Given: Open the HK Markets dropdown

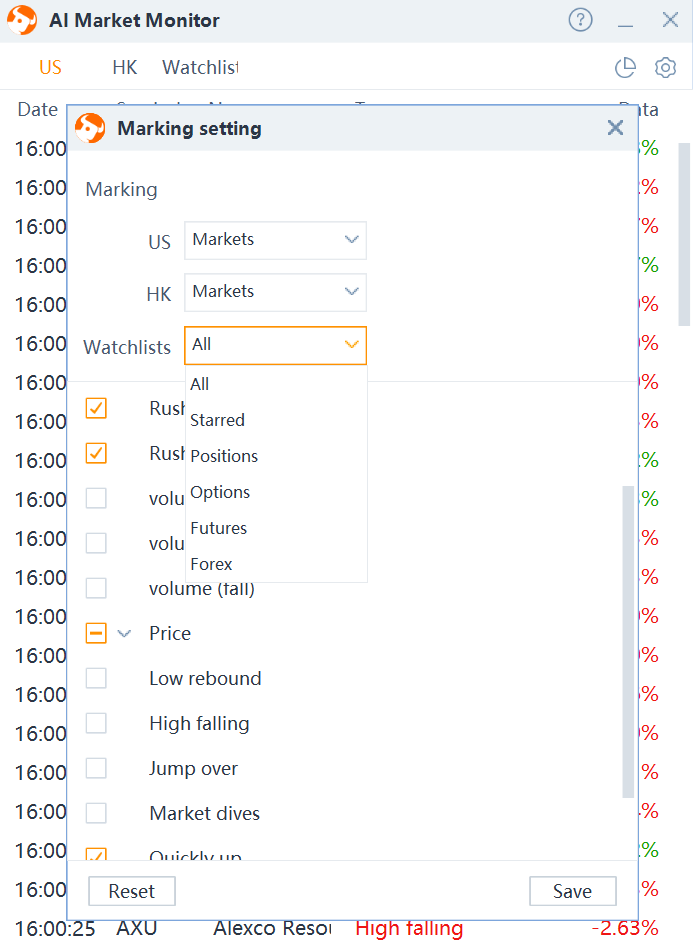Looking at the screenshot, I should (275, 292).
